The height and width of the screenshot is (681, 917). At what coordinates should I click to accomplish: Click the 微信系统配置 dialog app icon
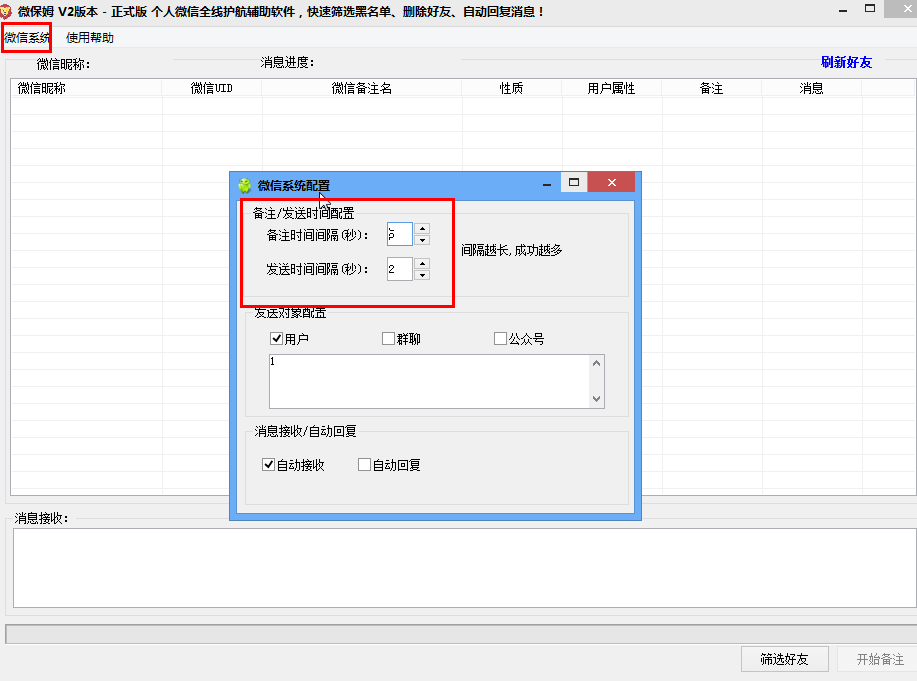244,186
